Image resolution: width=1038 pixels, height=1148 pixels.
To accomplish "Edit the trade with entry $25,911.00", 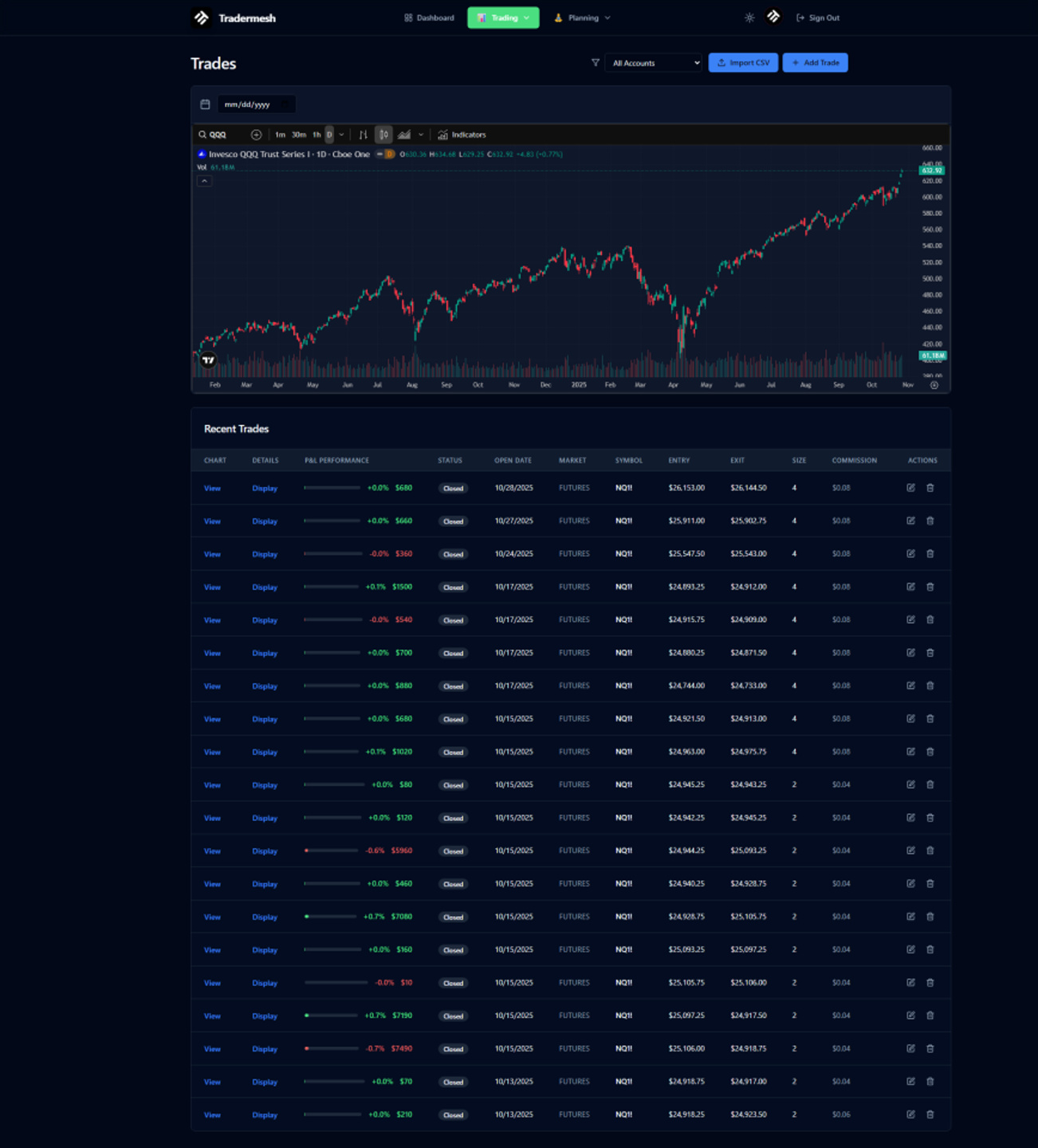I will click(x=910, y=521).
